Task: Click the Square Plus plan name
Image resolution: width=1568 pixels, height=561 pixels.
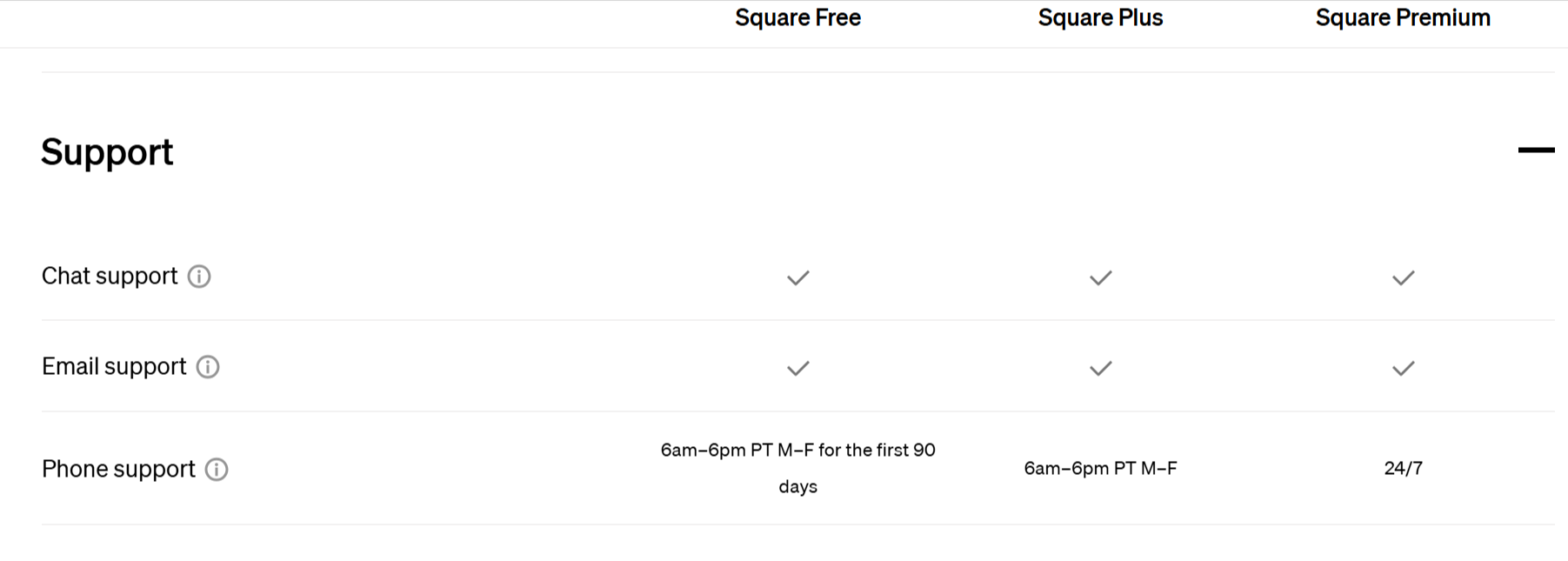Action: click(x=1098, y=17)
